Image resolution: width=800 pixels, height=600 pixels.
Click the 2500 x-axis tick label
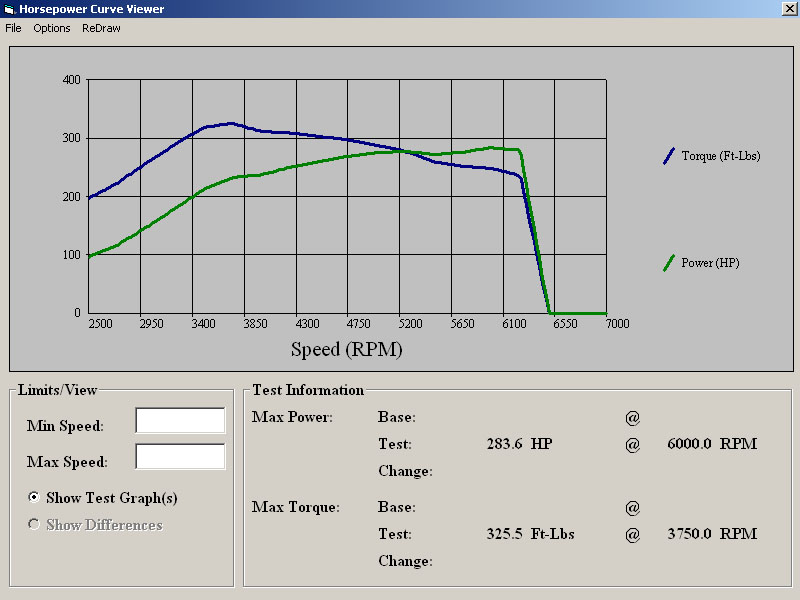(101, 324)
